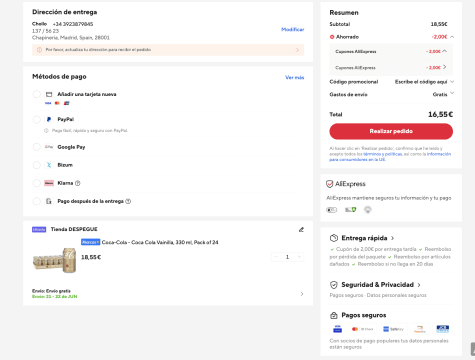The height and width of the screenshot is (360, 475).
Task: Click the round security seal under AliExpress
Action: [x=368, y=210]
